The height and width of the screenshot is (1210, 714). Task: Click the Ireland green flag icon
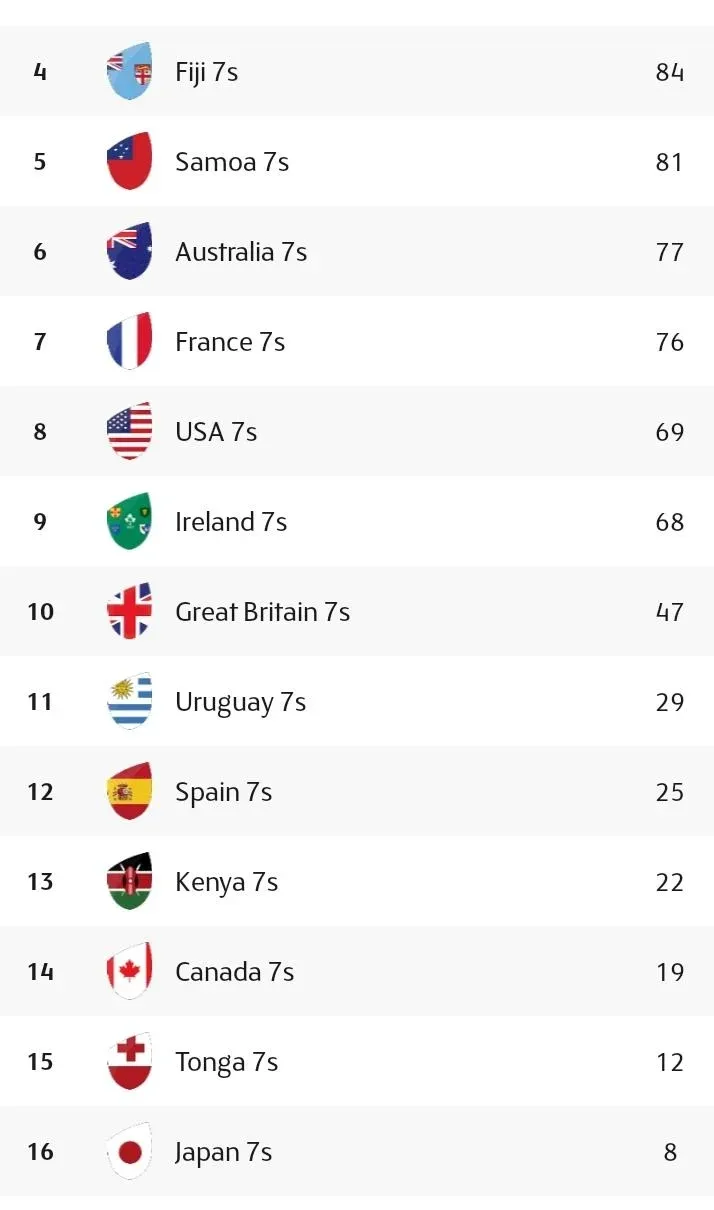coord(130,522)
